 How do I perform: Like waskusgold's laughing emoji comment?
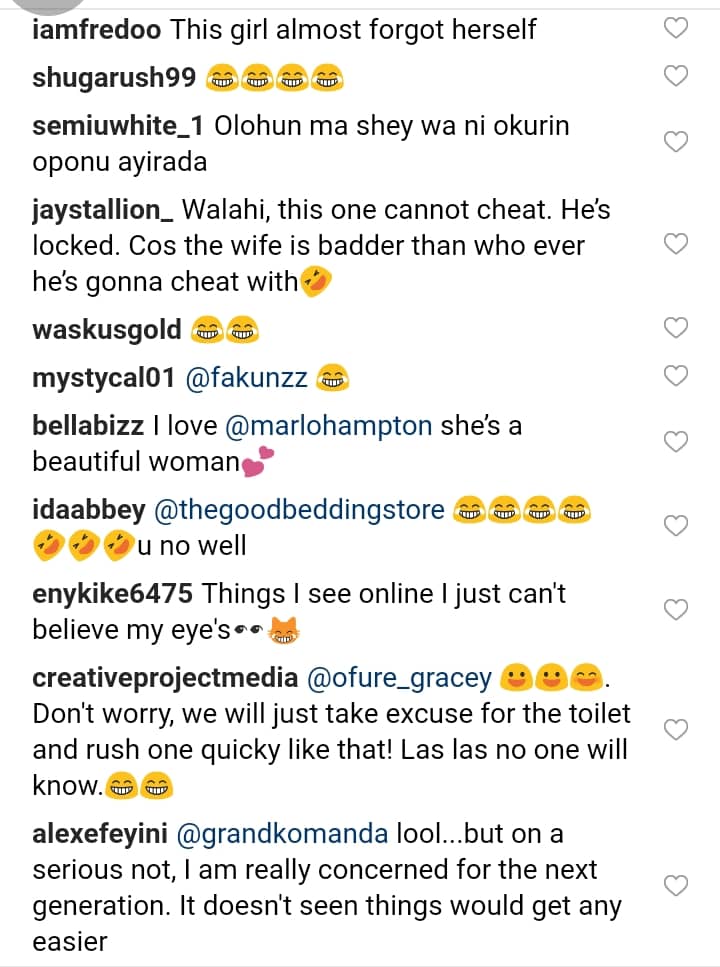[677, 328]
